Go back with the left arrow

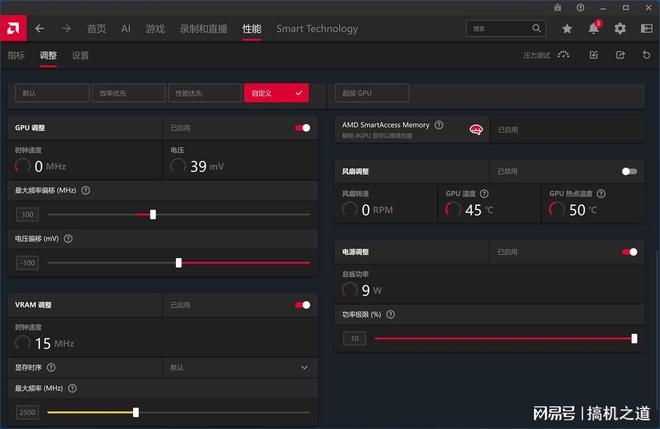(x=40, y=28)
